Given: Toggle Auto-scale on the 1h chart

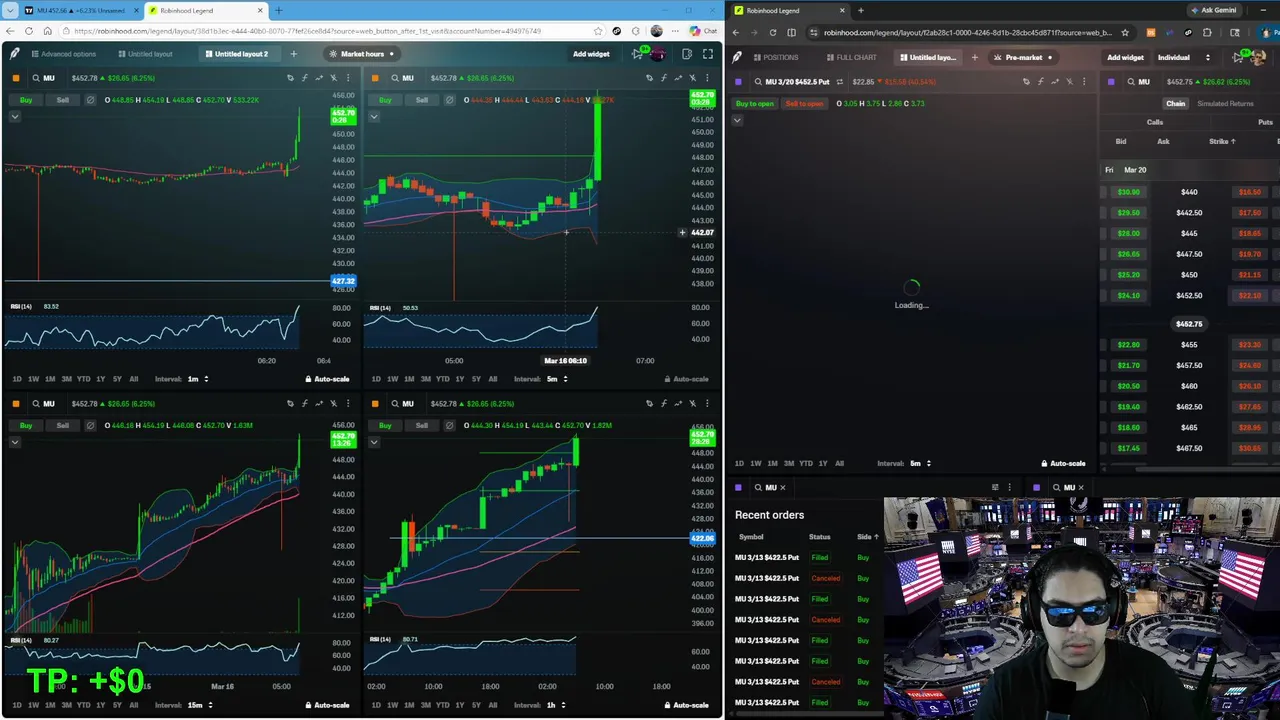Looking at the screenshot, I should 686,705.
